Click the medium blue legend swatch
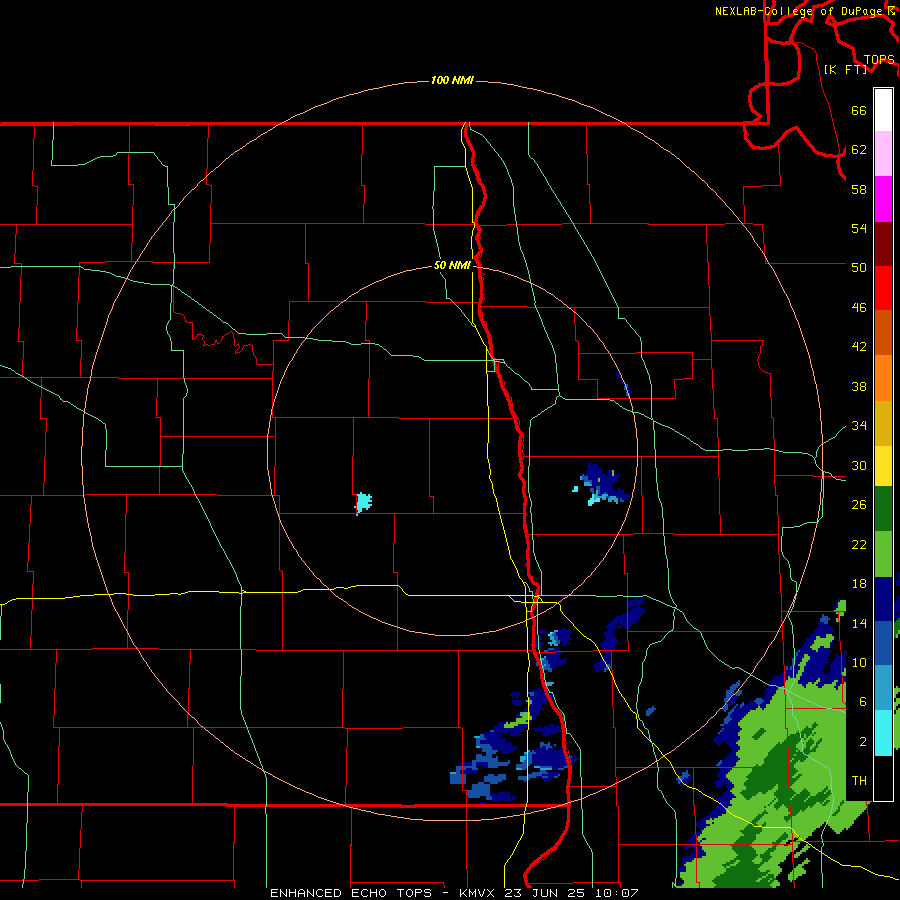The width and height of the screenshot is (900, 900). point(883,643)
